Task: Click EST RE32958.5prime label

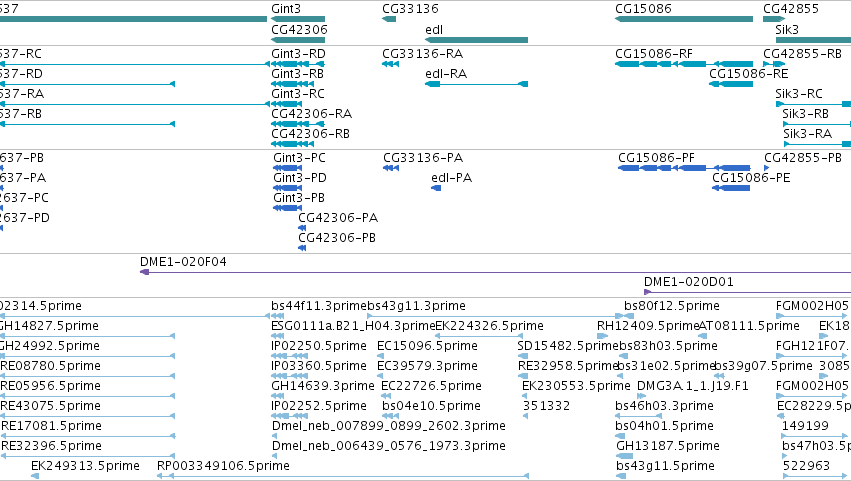Action: (x=568, y=366)
